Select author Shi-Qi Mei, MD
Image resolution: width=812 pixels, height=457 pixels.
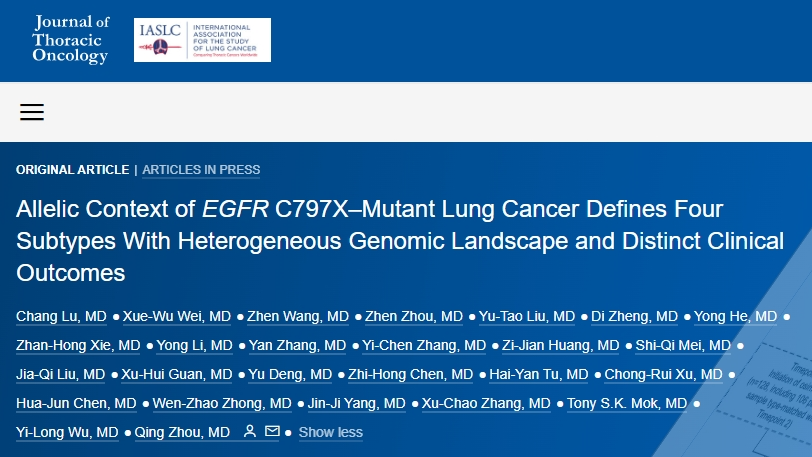[x=683, y=345]
